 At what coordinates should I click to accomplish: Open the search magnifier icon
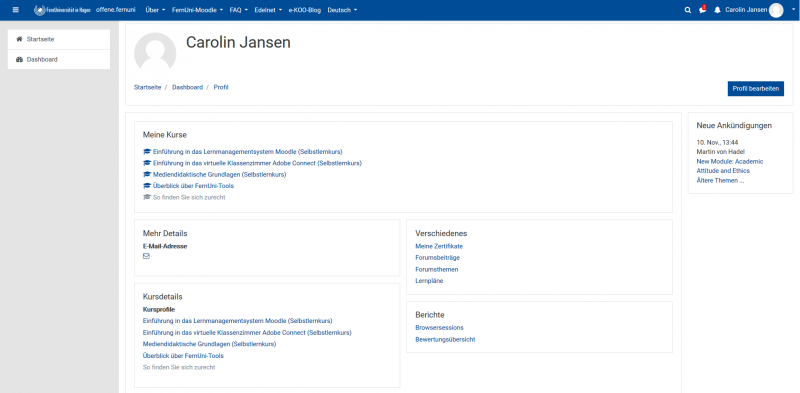pos(687,10)
